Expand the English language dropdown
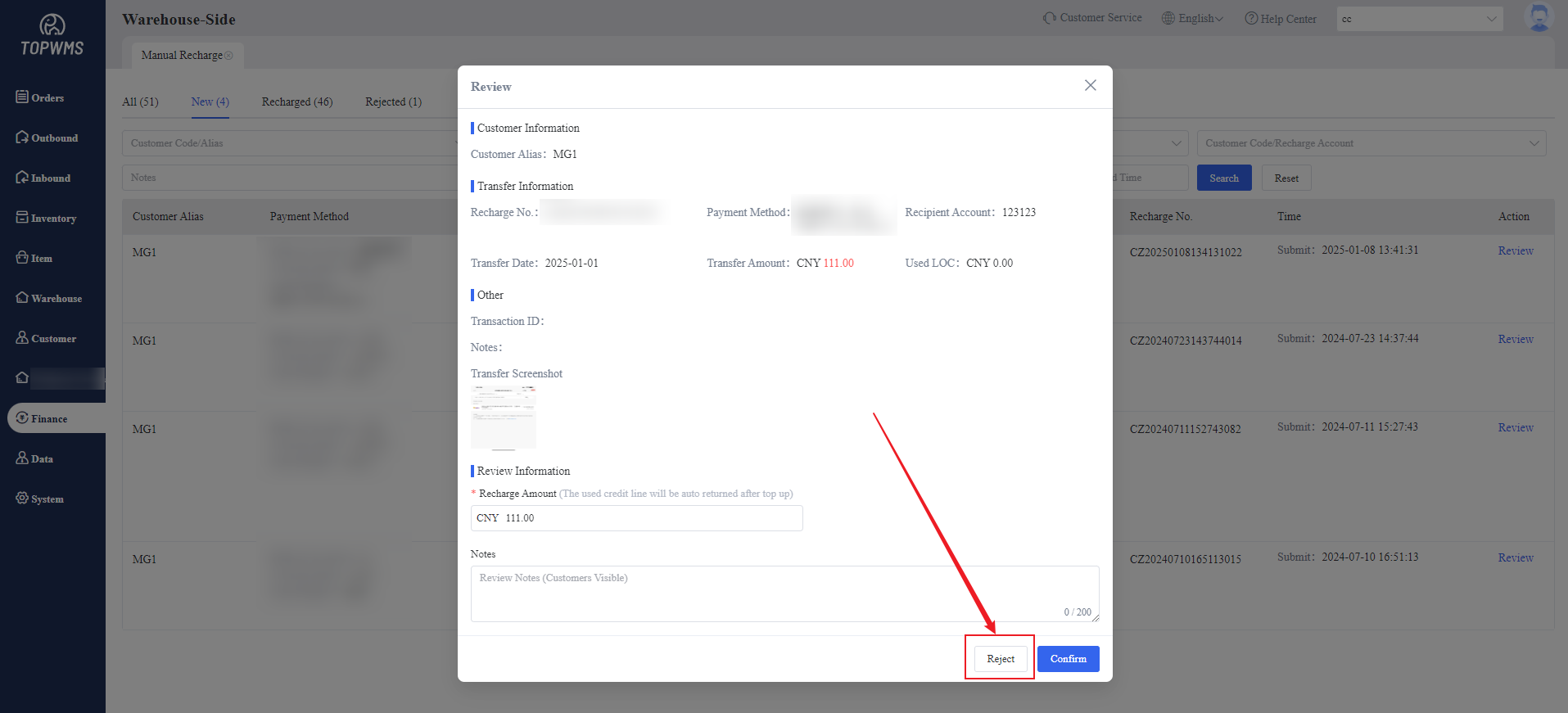 pos(1193,19)
